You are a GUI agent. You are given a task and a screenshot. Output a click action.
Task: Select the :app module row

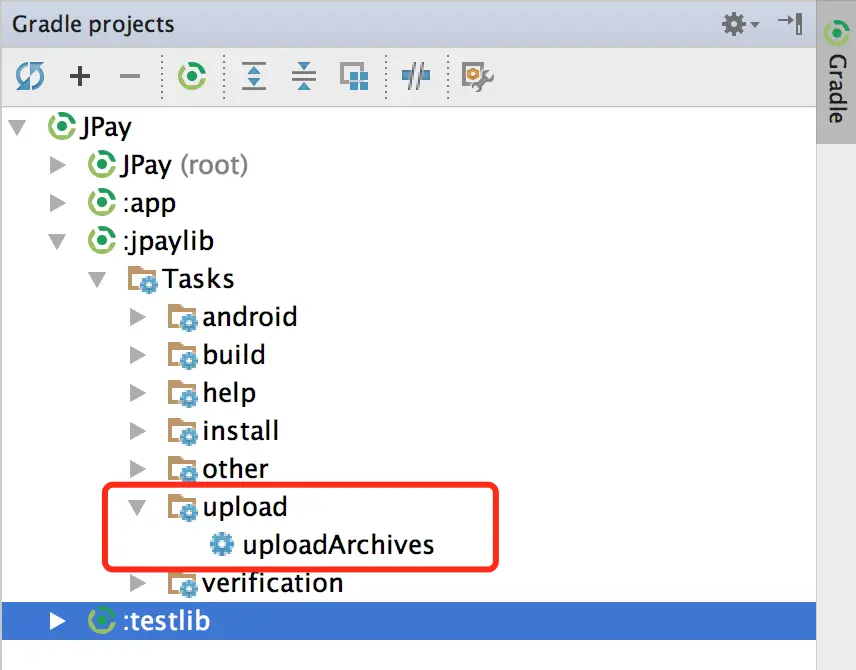click(409, 203)
